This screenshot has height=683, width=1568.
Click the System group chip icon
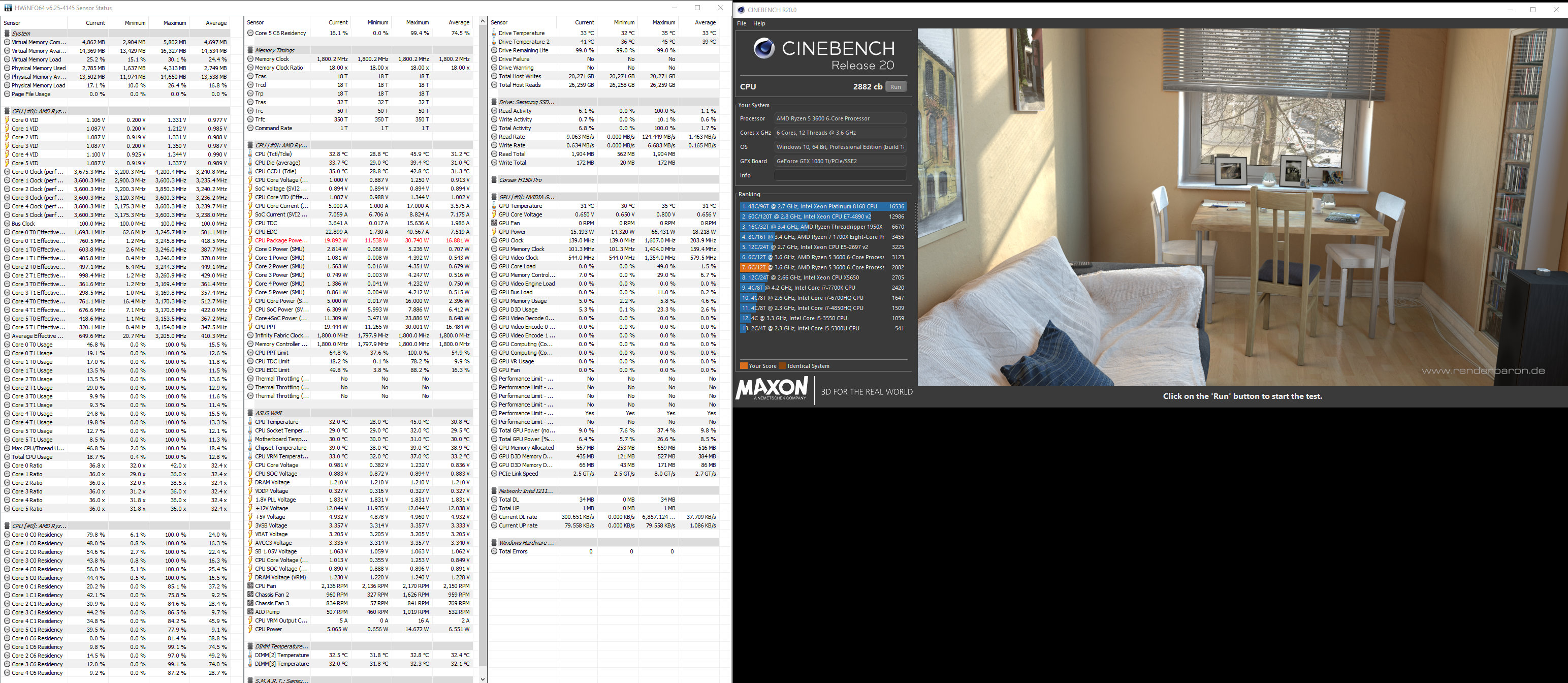tap(7, 34)
